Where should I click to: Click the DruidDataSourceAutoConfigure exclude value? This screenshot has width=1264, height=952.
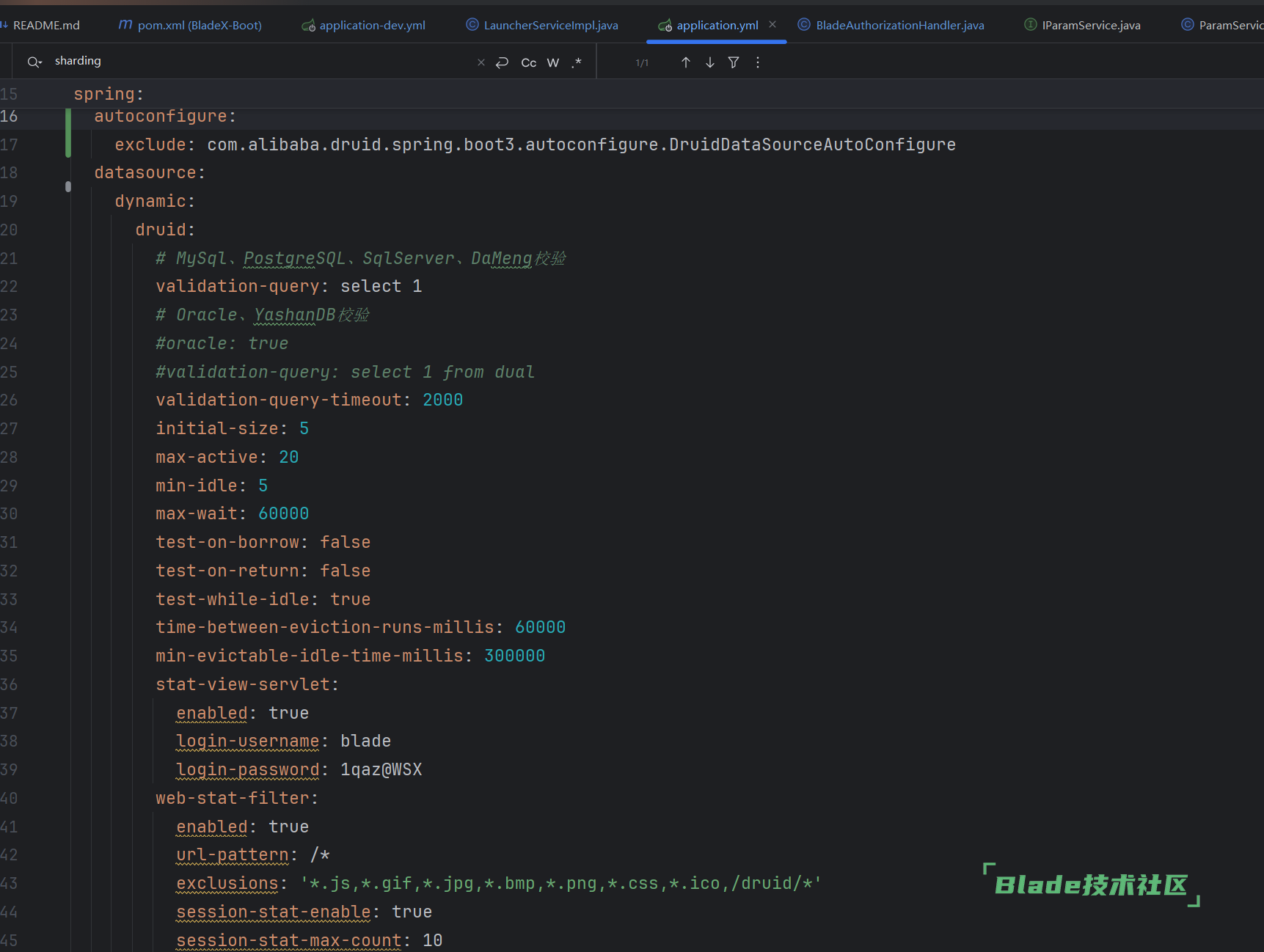581,144
